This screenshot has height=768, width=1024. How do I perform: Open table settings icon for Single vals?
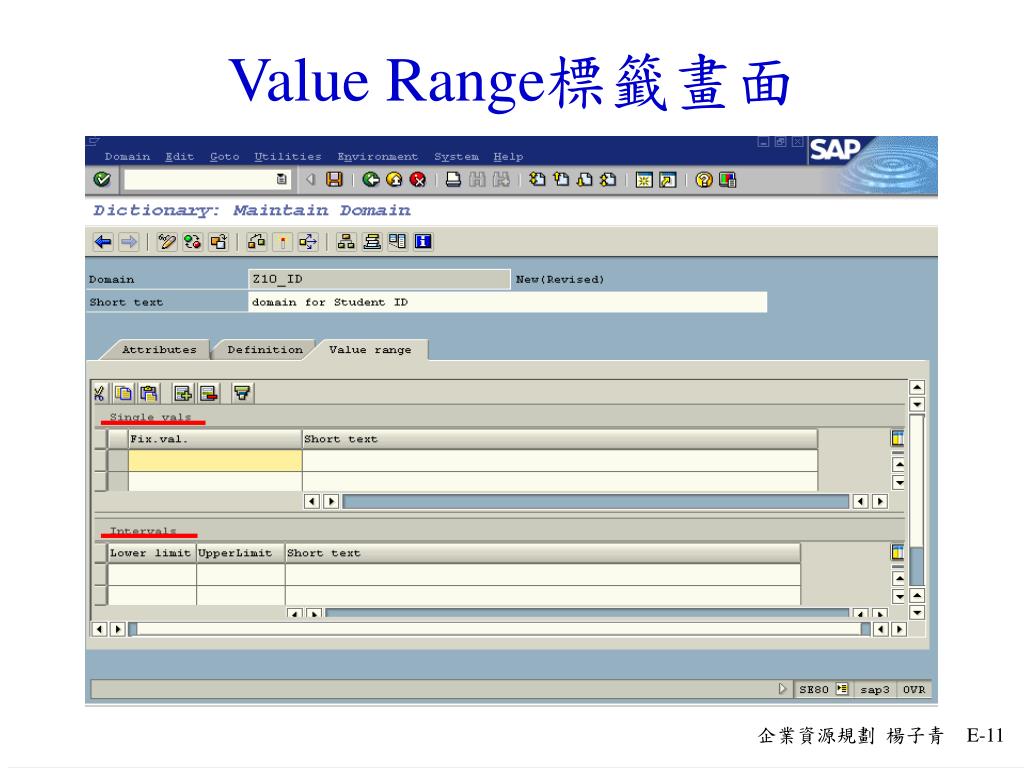(898, 438)
